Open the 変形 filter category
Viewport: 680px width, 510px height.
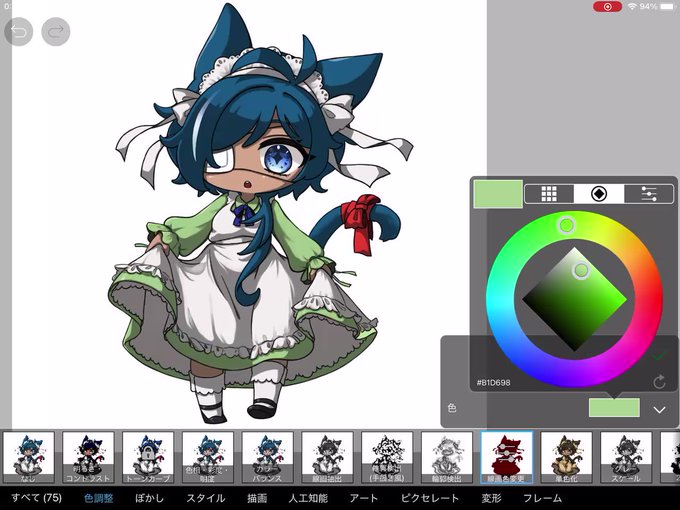pyautogui.click(x=491, y=498)
